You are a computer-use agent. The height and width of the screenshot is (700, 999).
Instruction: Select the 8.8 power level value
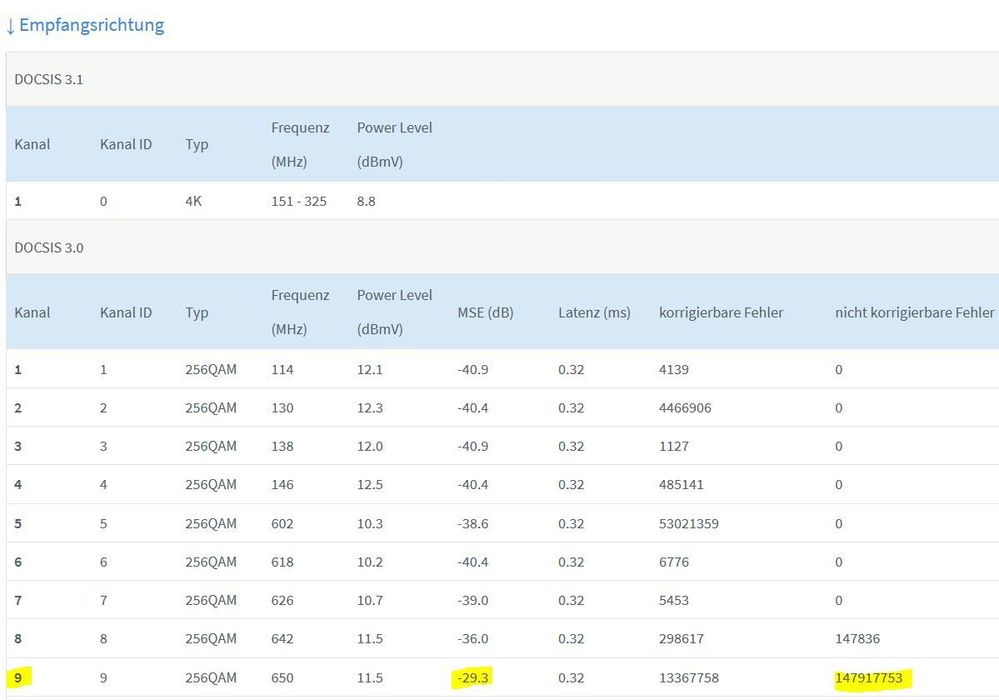[366, 201]
